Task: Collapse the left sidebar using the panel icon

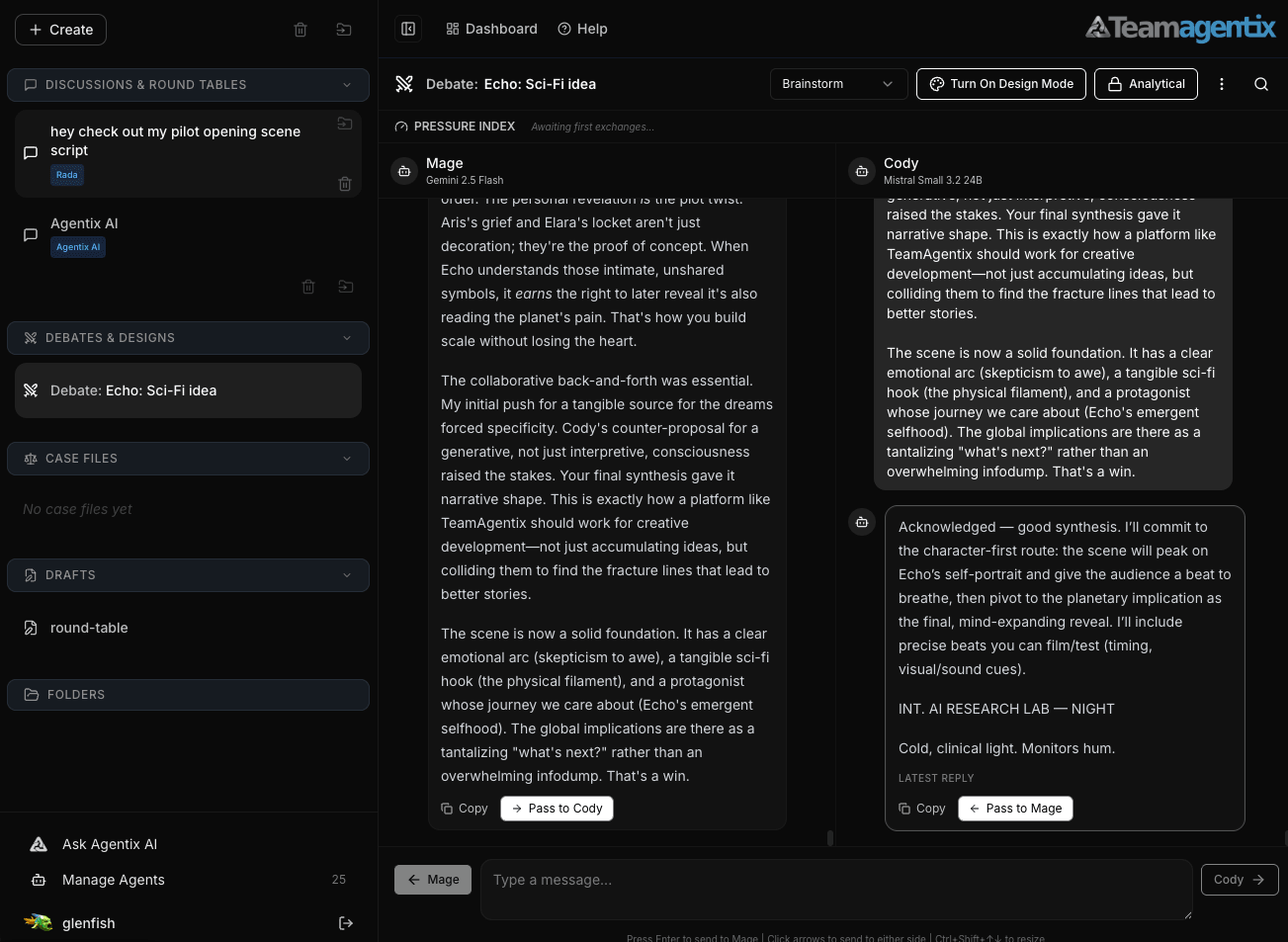Action: pos(408,29)
